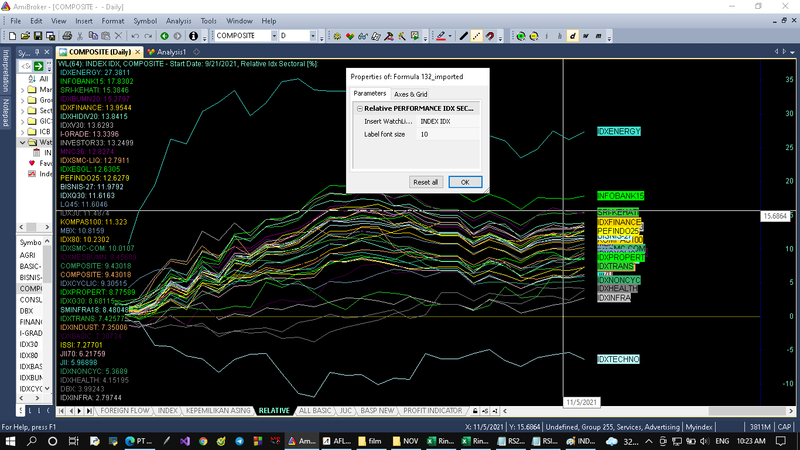Toggle the dashed line style tool

[477, 36]
